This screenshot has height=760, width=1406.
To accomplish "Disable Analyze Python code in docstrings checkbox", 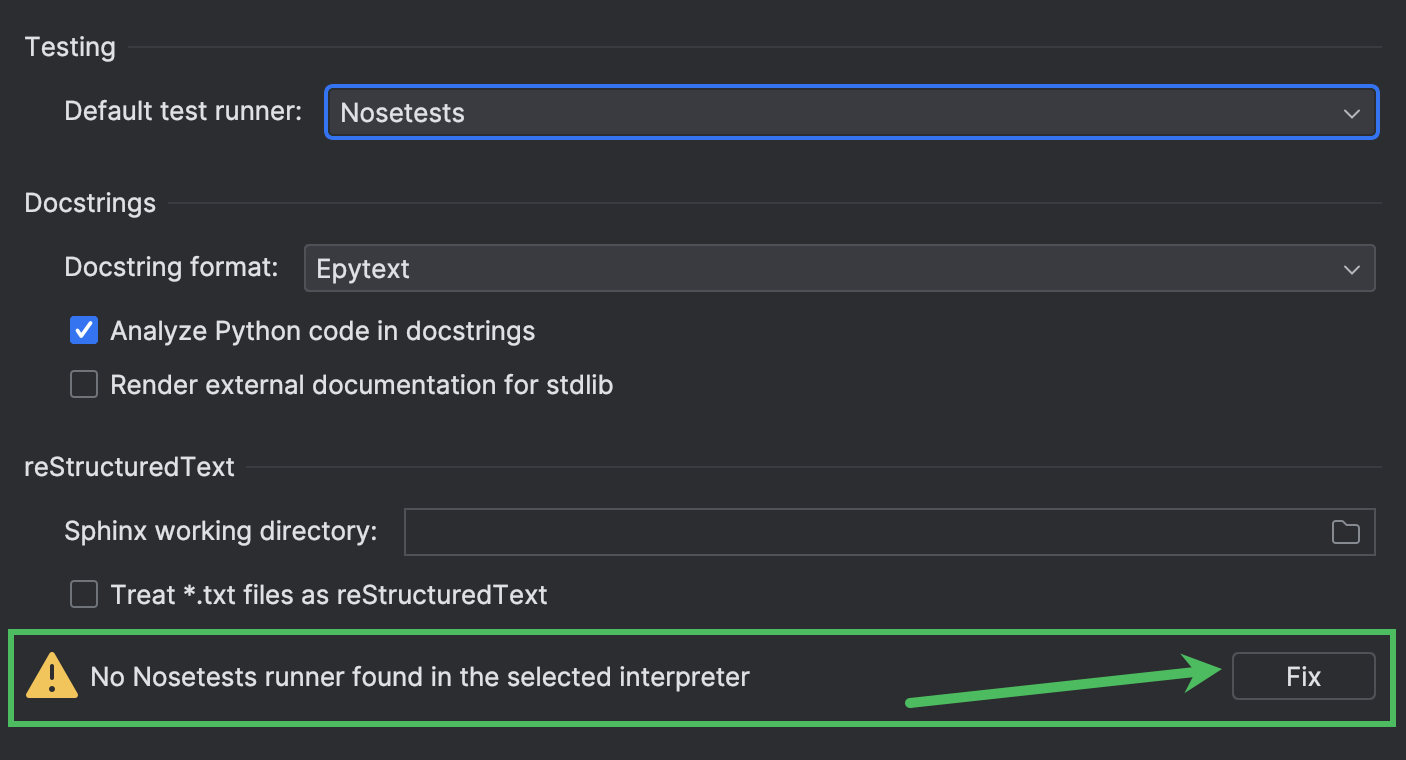I will point(84,330).
